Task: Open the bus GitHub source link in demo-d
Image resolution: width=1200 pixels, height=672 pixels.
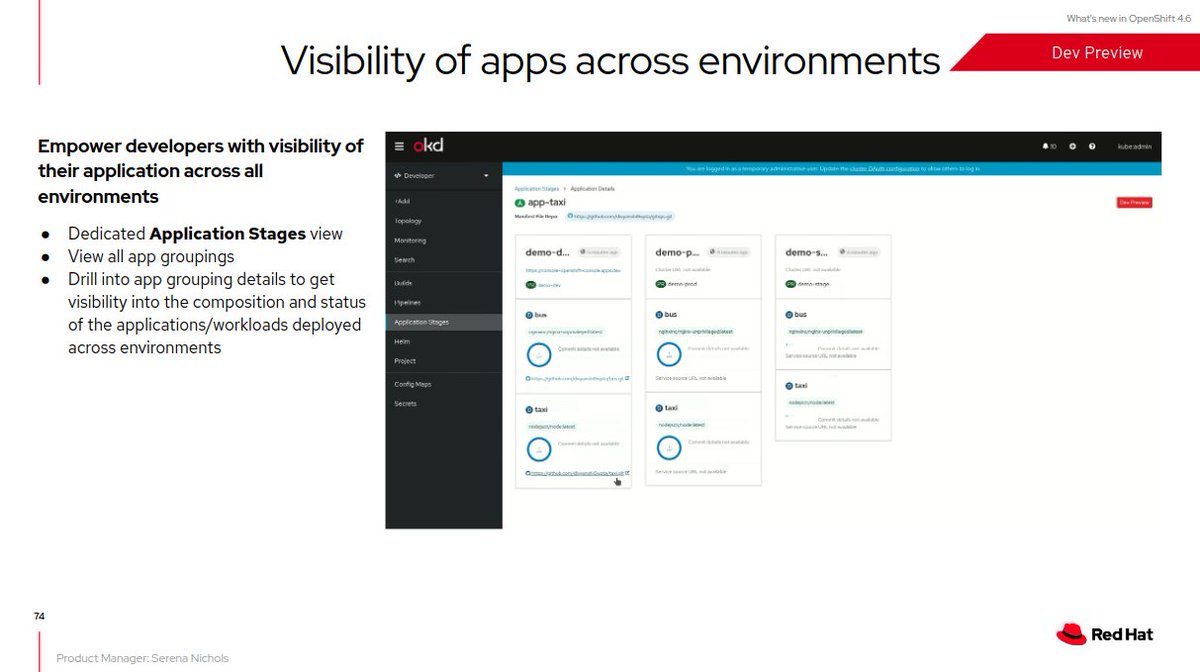Action: [577, 379]
